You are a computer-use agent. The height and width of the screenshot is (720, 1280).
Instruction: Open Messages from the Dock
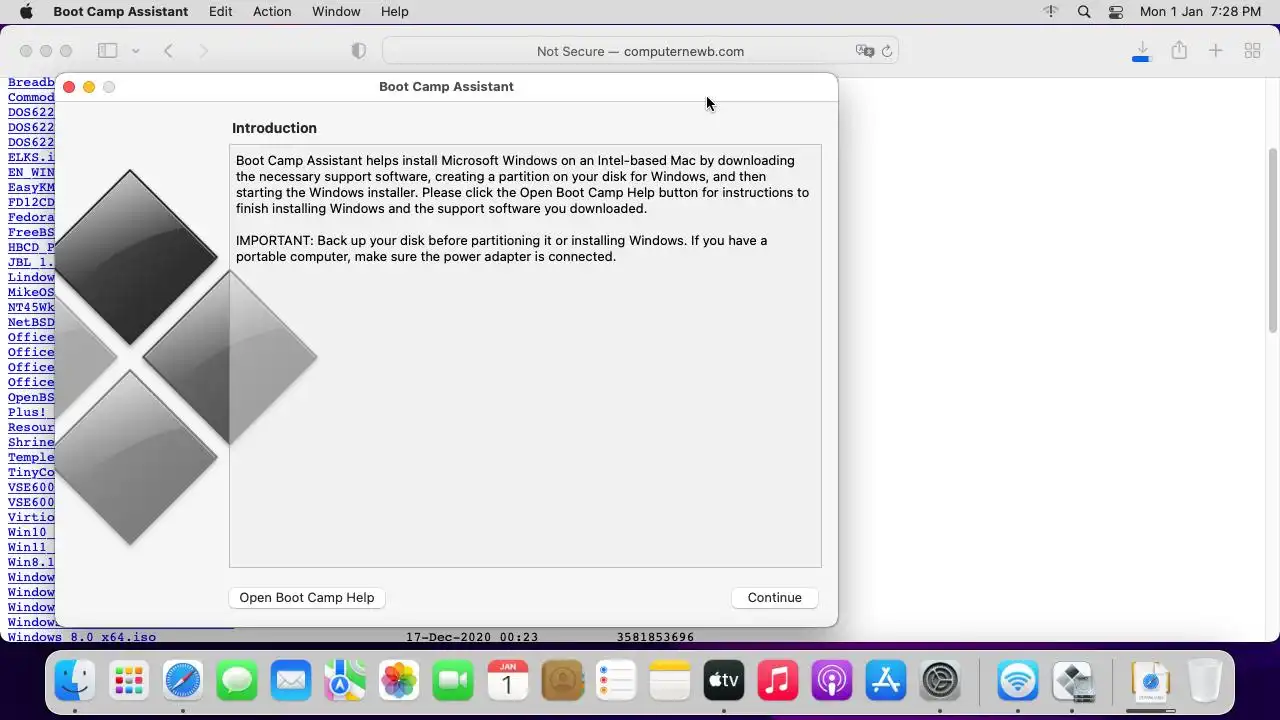point(237,682)
